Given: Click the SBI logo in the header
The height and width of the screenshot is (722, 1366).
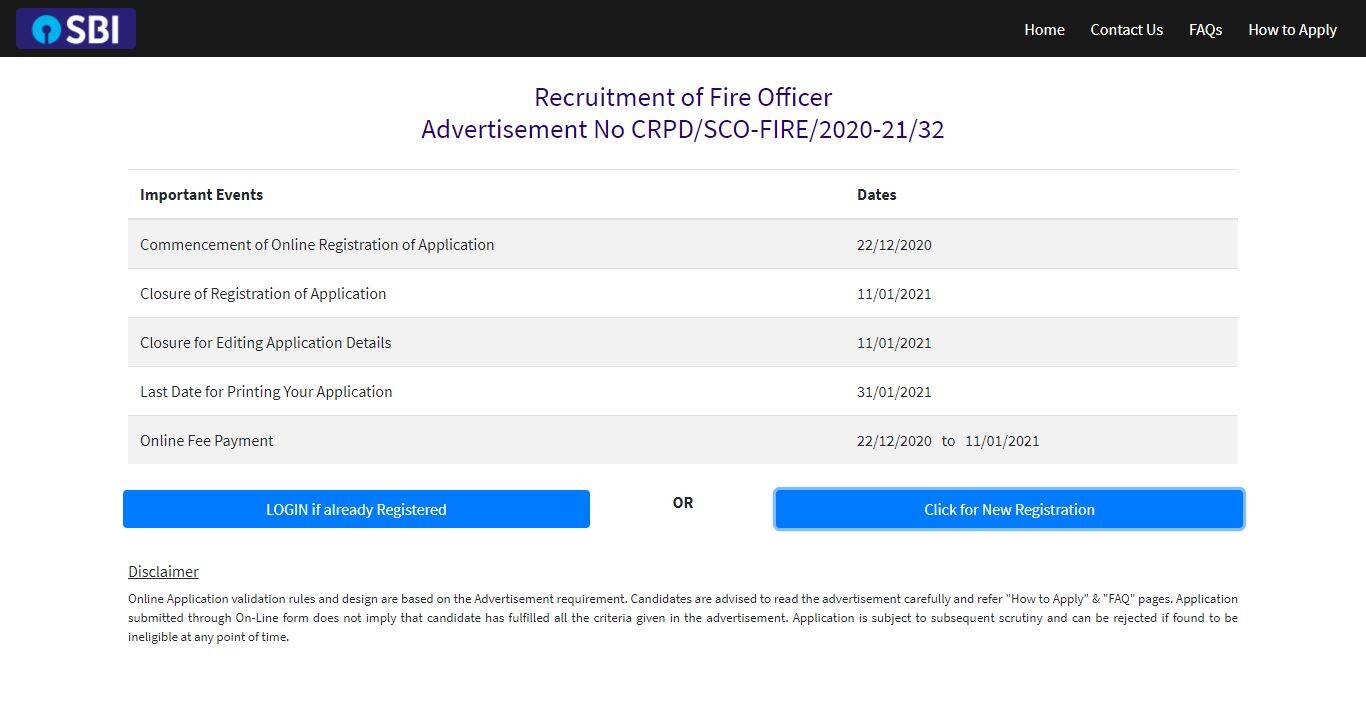Looking at the screenshot, I should pyautogui.click(x=76, y=29).
